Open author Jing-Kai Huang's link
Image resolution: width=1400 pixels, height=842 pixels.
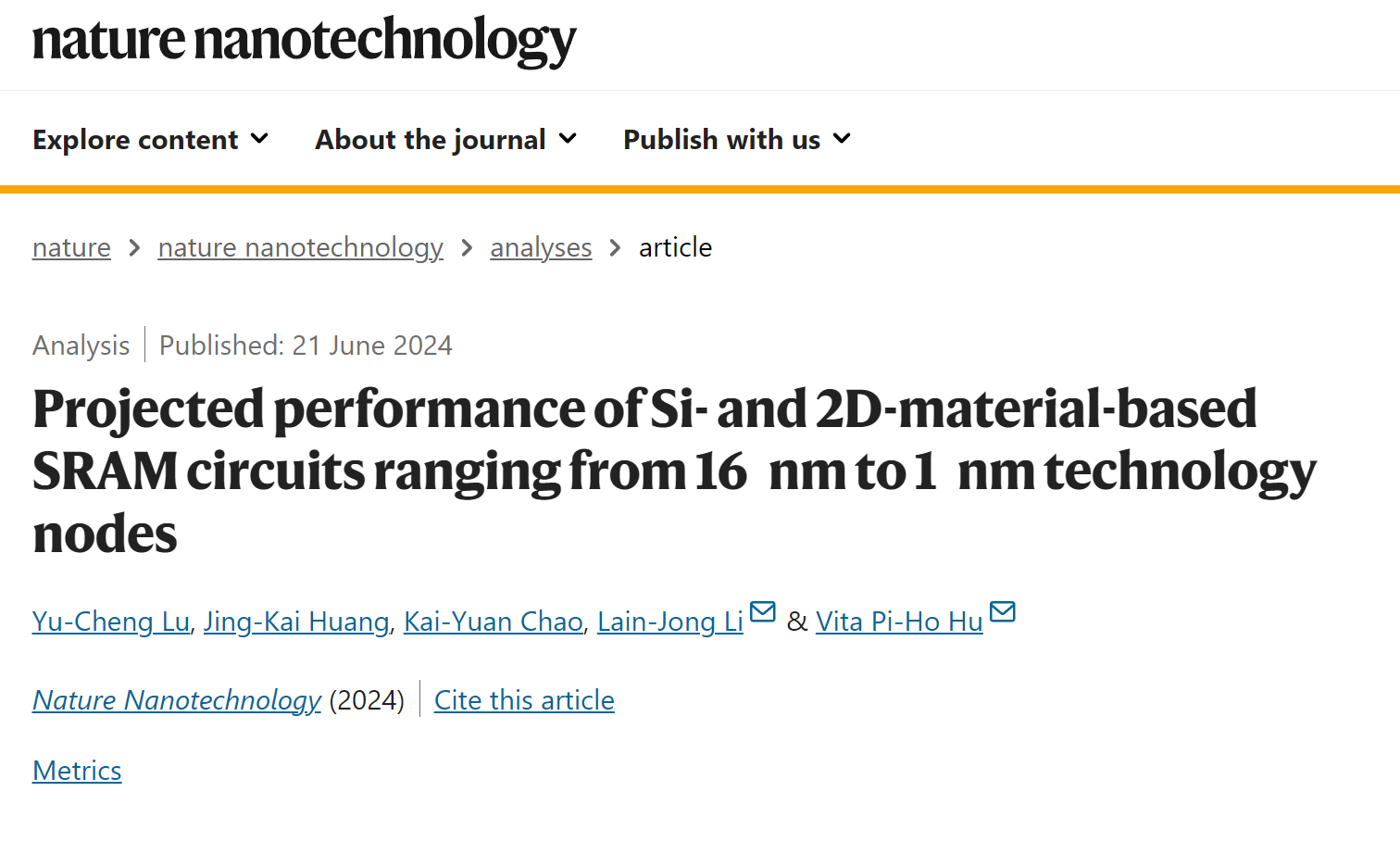coord(296,622)
